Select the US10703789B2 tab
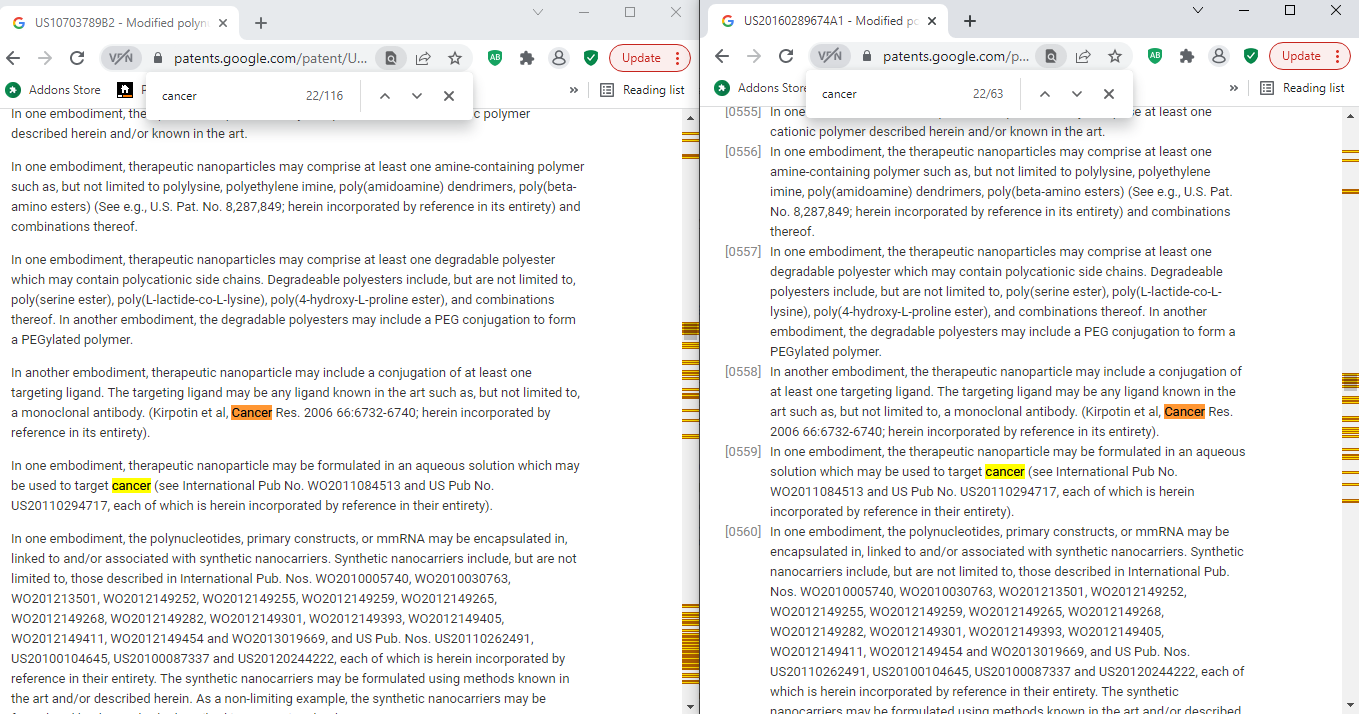Image resolution: width=1359 pixels, height=714 pixels. pyautogui.click(x=120, y=22)
